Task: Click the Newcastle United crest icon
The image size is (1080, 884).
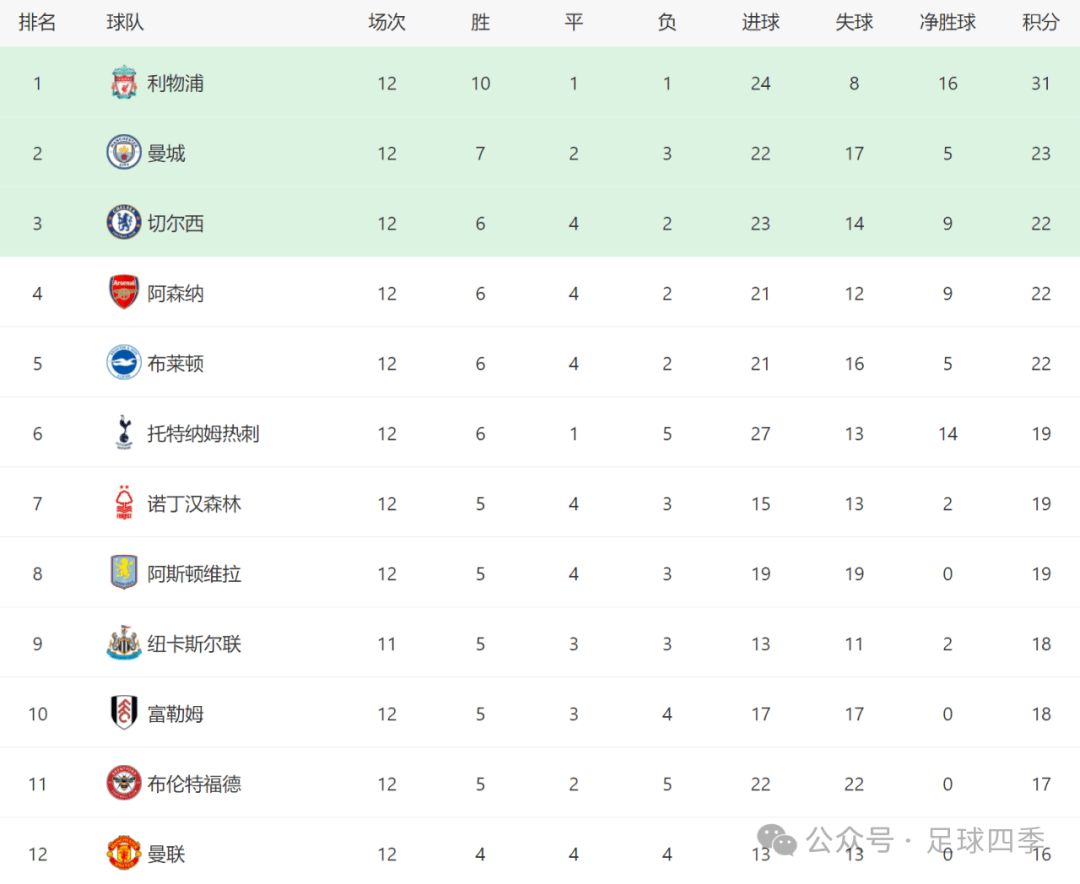Action: (x=123, y=643)
